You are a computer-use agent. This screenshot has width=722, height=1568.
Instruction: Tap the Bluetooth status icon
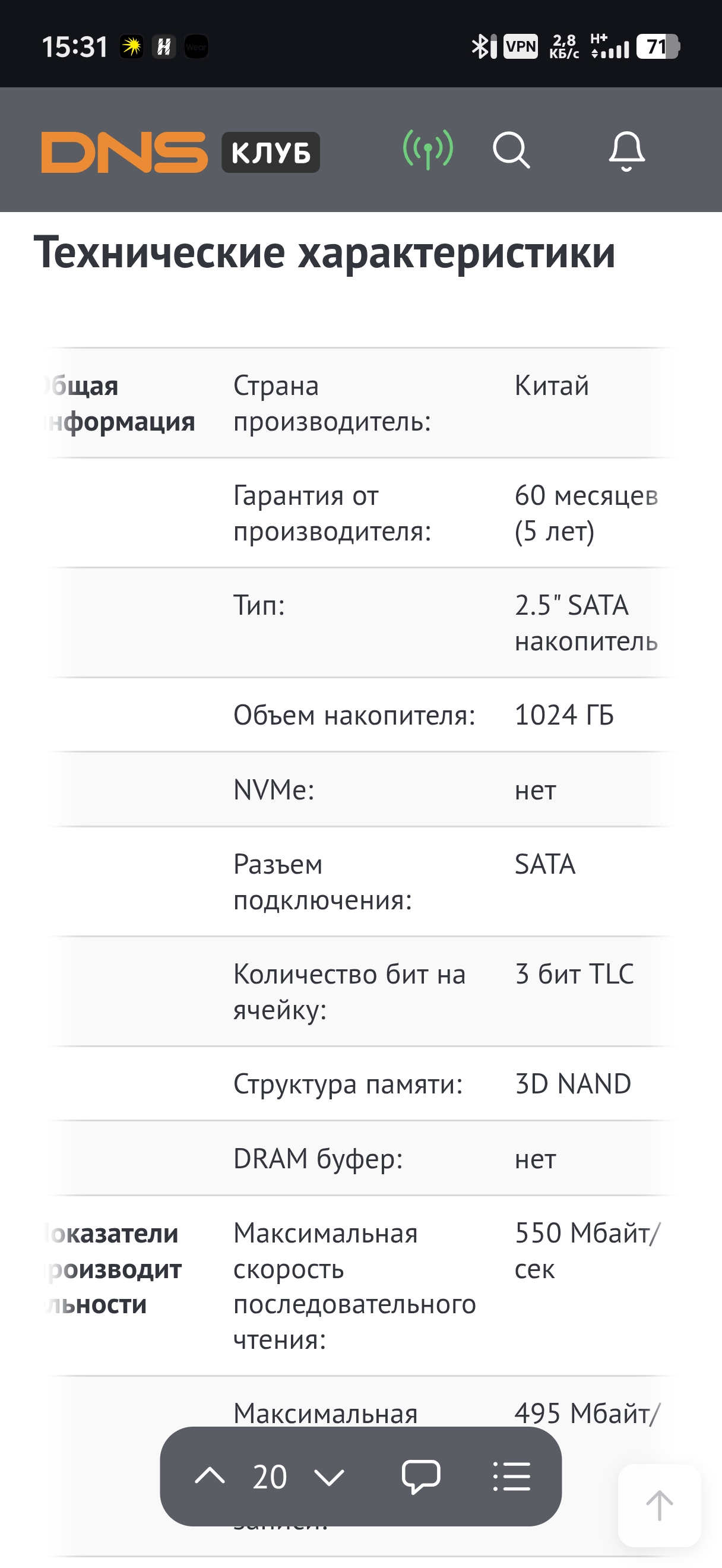[483, 47]
